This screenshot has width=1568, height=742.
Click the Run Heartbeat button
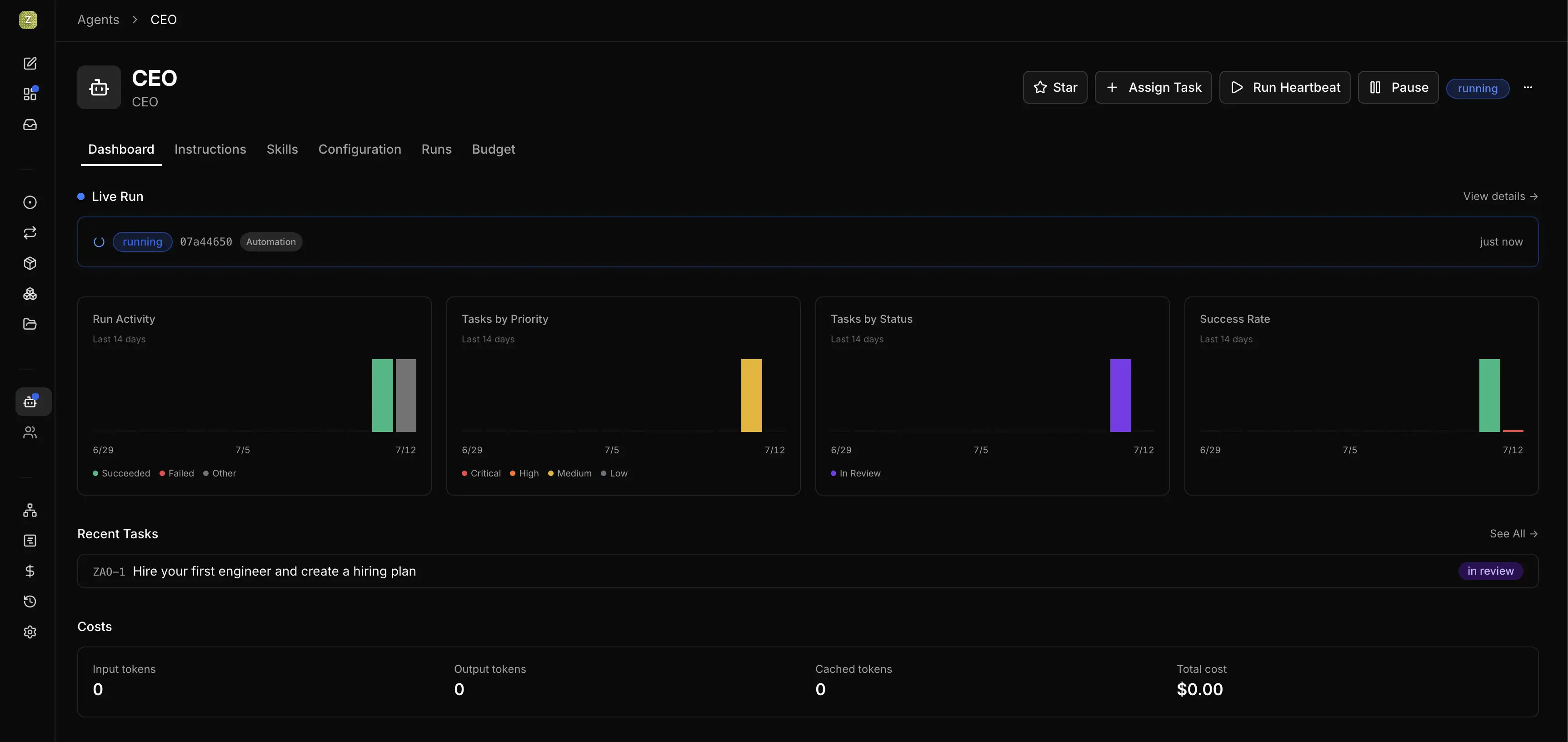click(1284, 87)
